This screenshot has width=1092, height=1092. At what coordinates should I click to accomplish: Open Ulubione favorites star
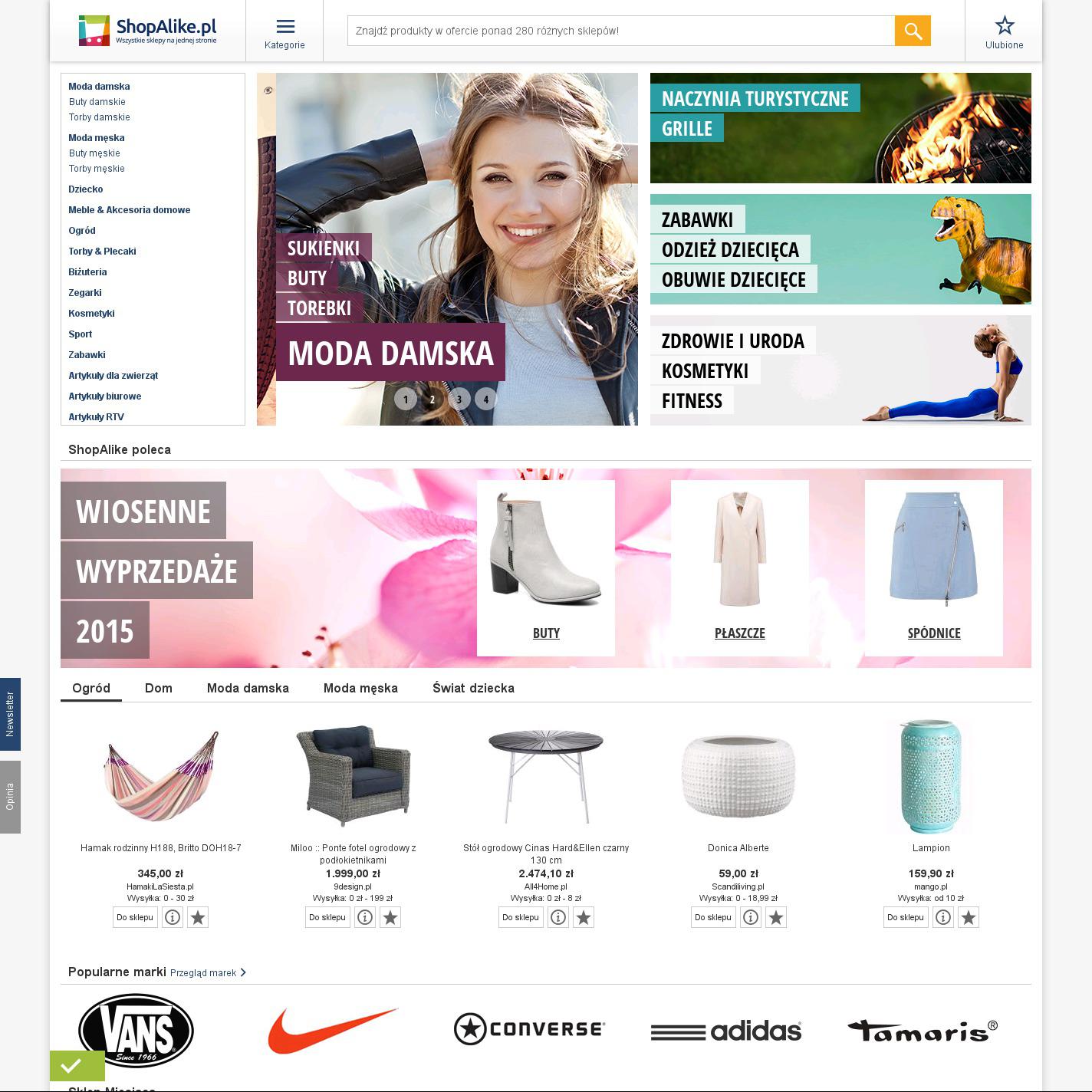[1005, 33]
